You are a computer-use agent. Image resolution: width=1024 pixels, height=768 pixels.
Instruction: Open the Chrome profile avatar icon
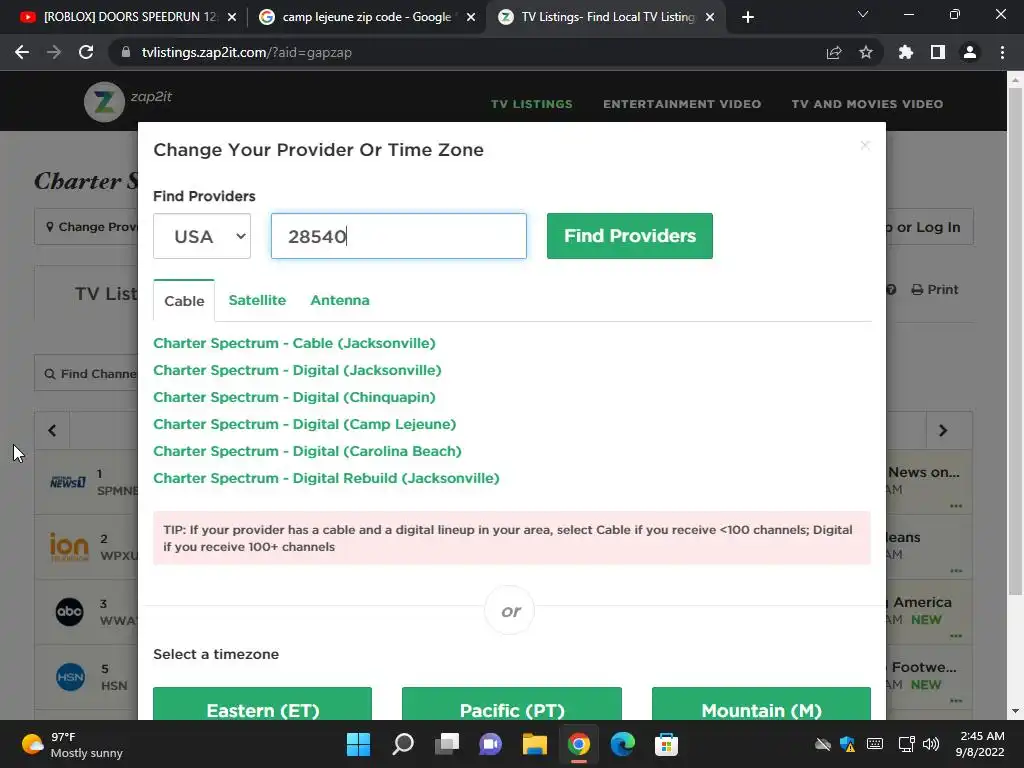[970, 52]
